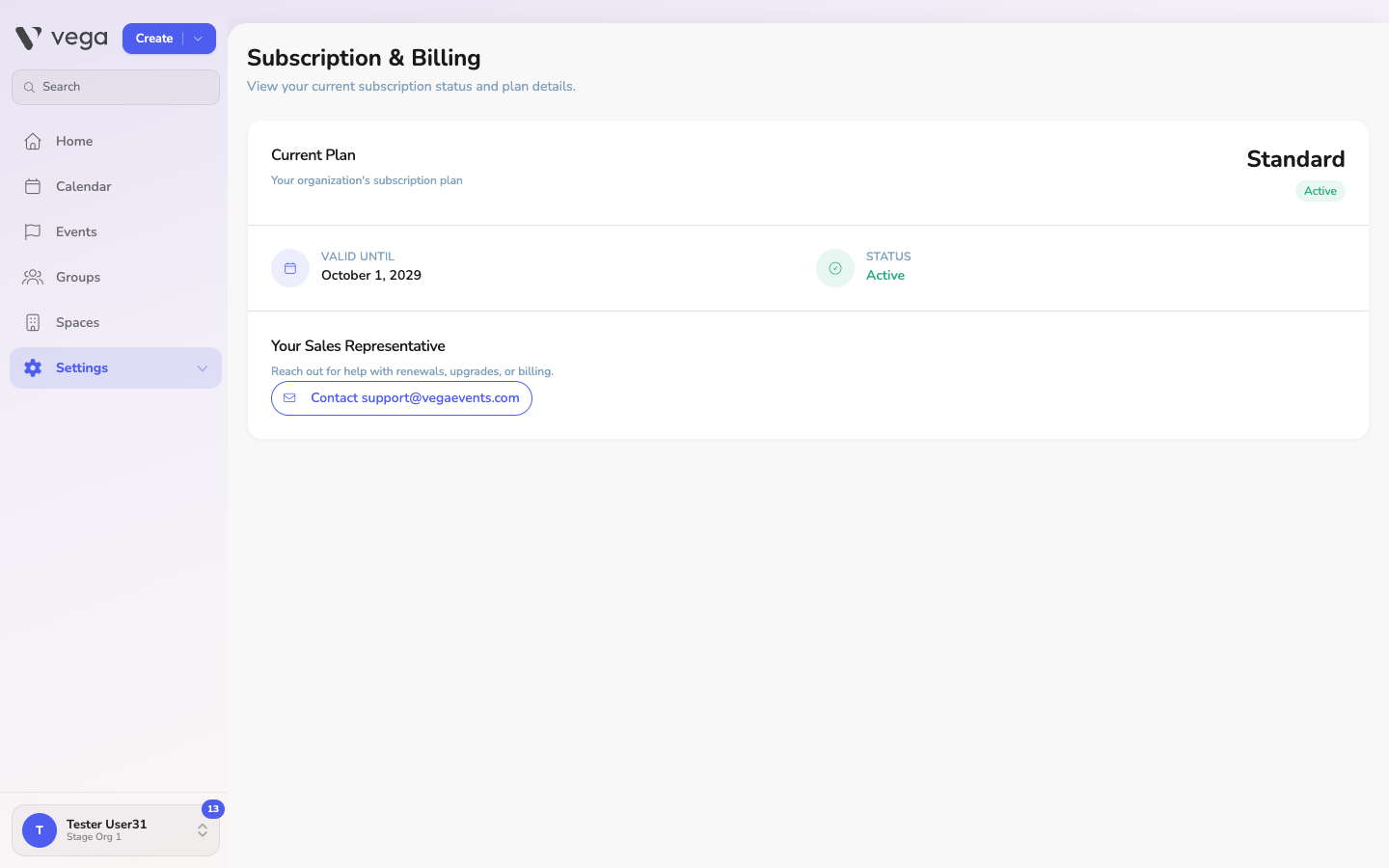
Task: Select the Settings menu item
Action: coord(116,368)
